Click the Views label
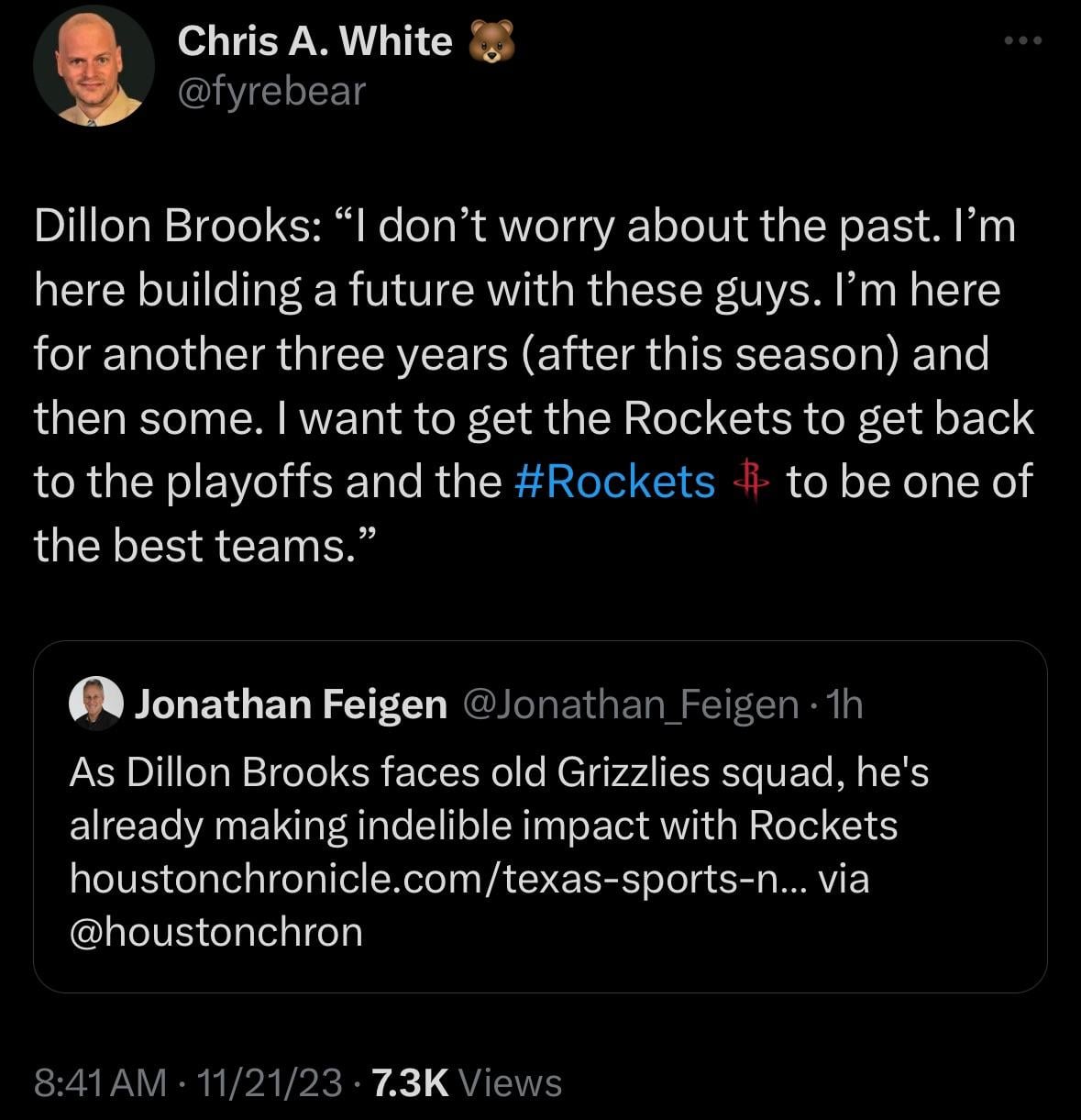 pos(510,1082)
